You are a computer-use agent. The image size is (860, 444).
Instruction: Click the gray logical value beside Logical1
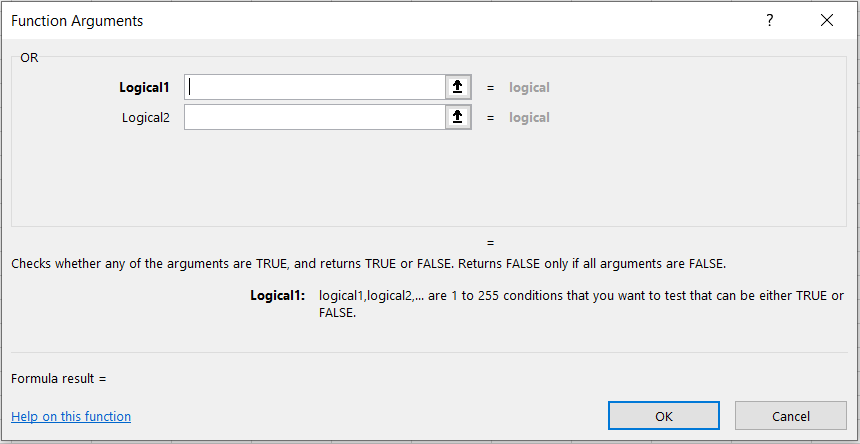(x=529, y=87)
